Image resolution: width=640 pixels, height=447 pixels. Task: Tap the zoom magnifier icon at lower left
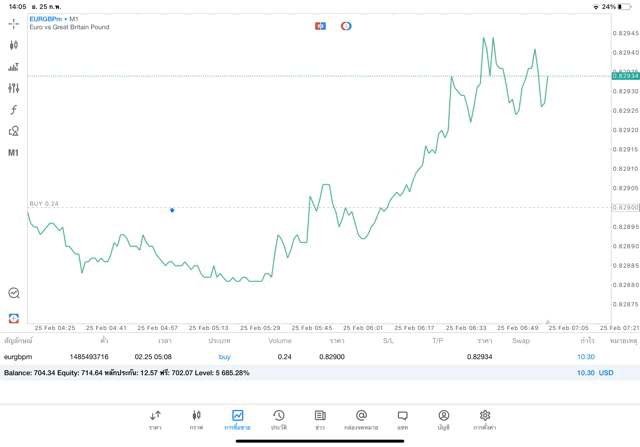(14, 293)
